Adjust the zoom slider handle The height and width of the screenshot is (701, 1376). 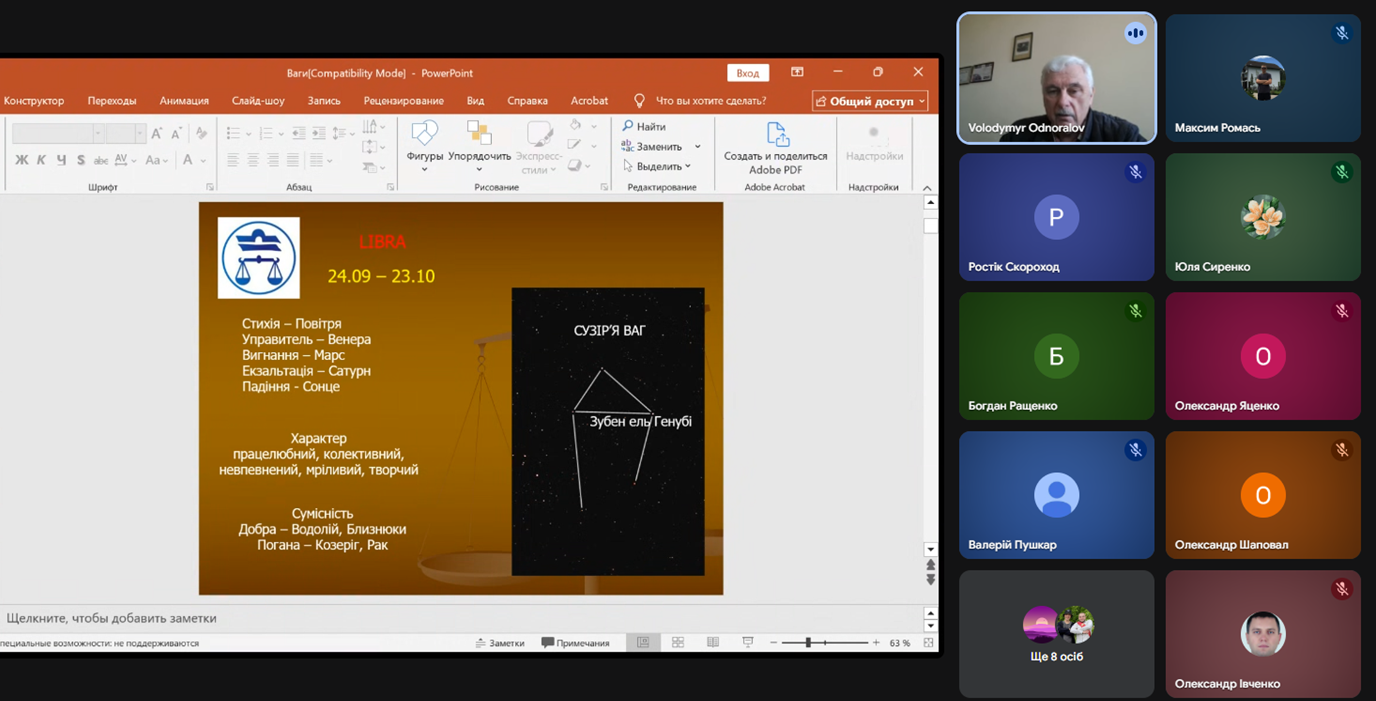click(x=808, y=643)
